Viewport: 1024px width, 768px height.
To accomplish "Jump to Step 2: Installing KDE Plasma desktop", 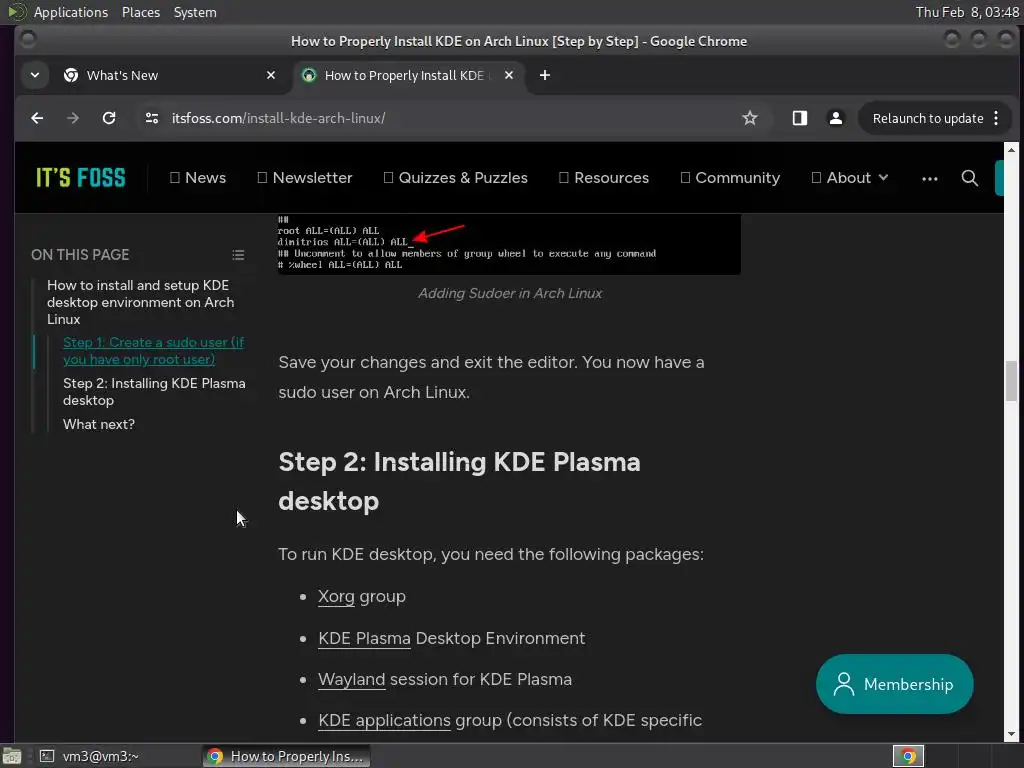I will coord(154,392).
